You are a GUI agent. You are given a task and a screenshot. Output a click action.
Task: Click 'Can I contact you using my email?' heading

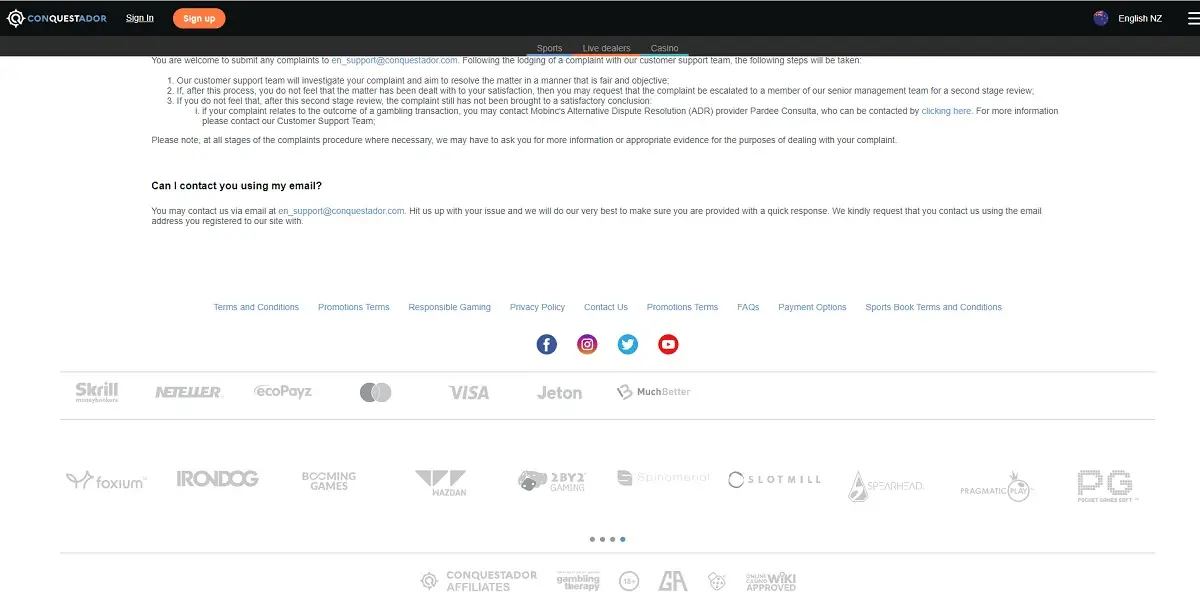pyautogui.click(x=237, y=186)
